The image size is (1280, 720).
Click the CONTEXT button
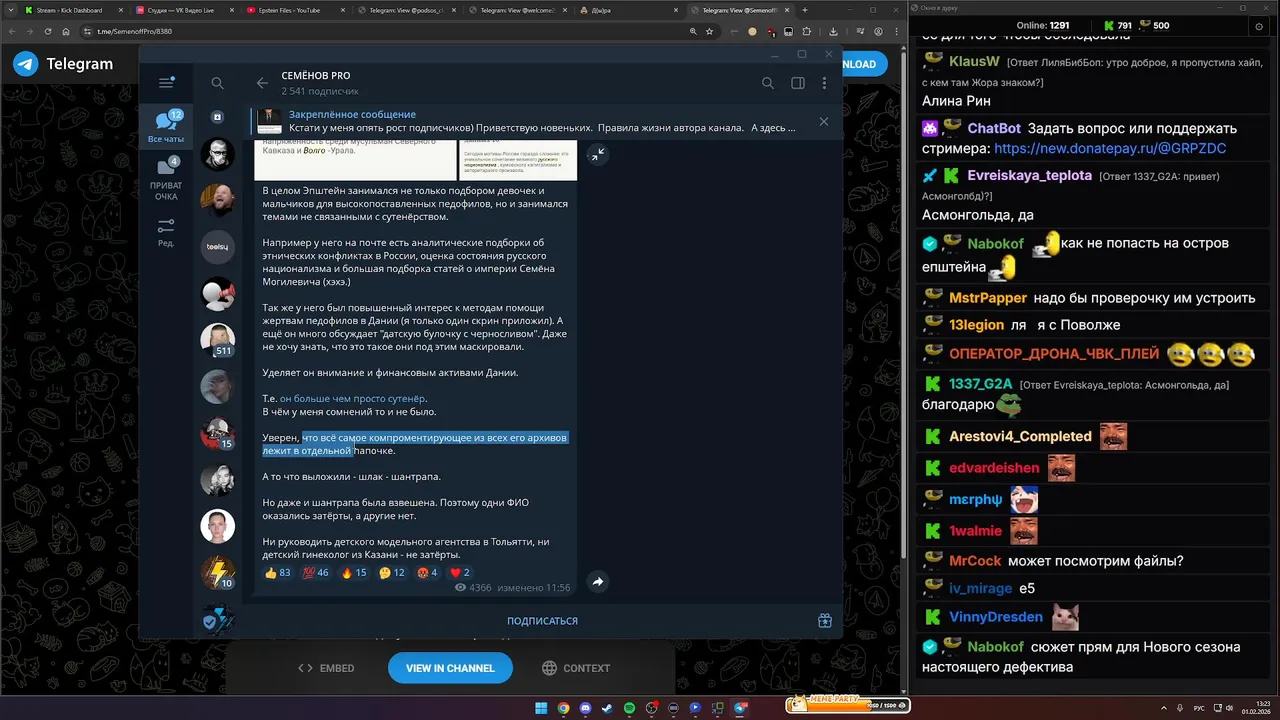point(576,668)
